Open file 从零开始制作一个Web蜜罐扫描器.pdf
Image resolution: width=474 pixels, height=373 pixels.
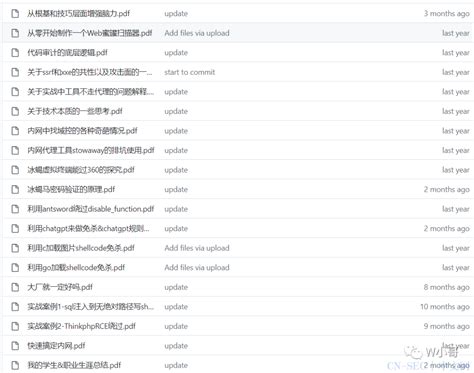point(90,33)
